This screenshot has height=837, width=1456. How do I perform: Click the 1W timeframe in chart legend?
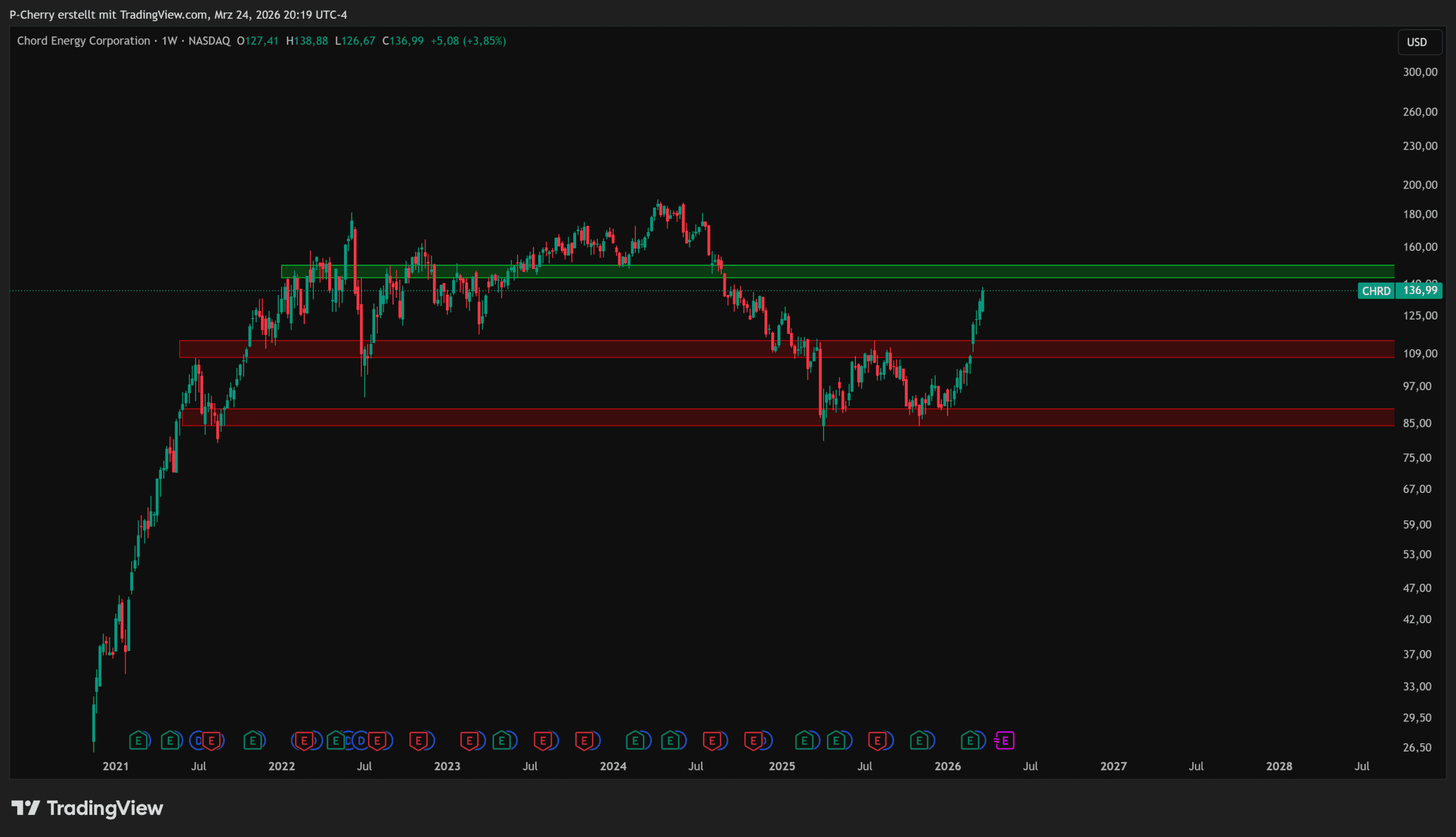(x=169, y=41)
